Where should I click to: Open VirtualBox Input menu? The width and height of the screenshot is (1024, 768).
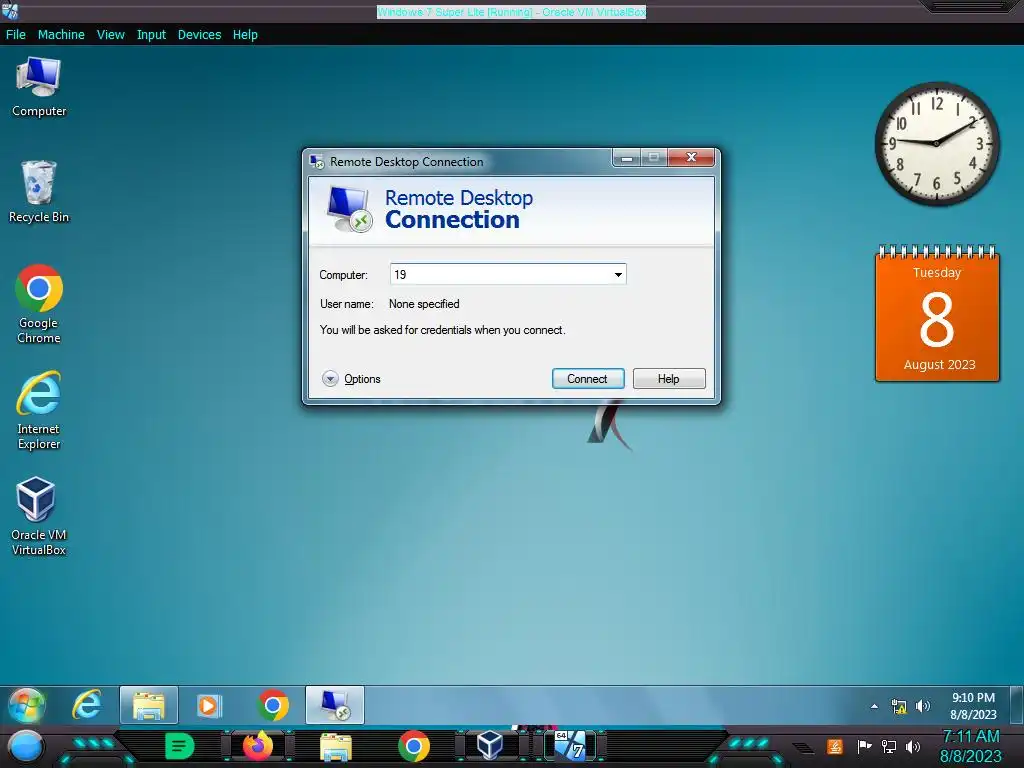click(x=151, y=35)
